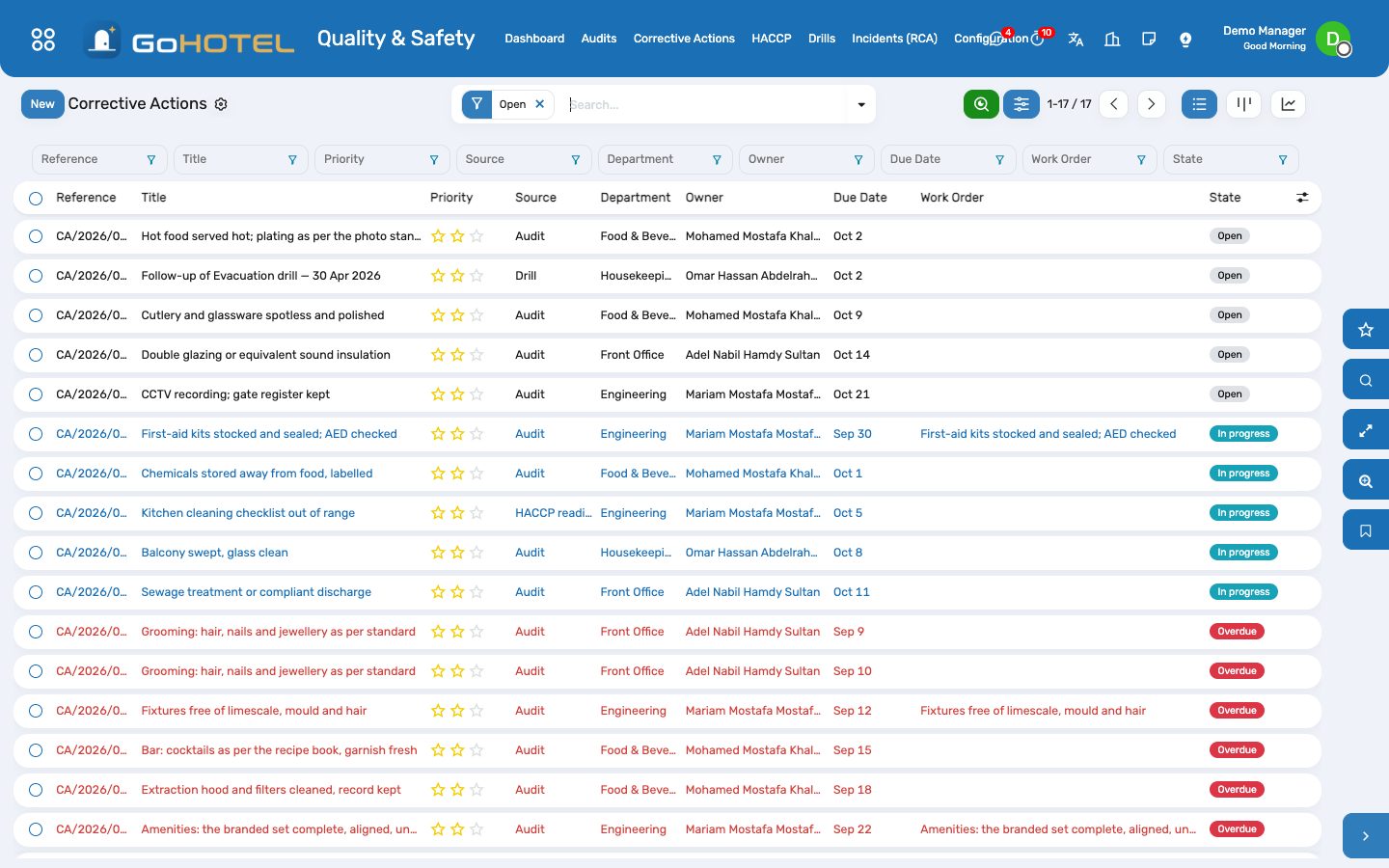The image size is (1389, 868).
Task: Click the funnel filter icon in search bar
Action: pyautogui.click(x=477, y=104)
